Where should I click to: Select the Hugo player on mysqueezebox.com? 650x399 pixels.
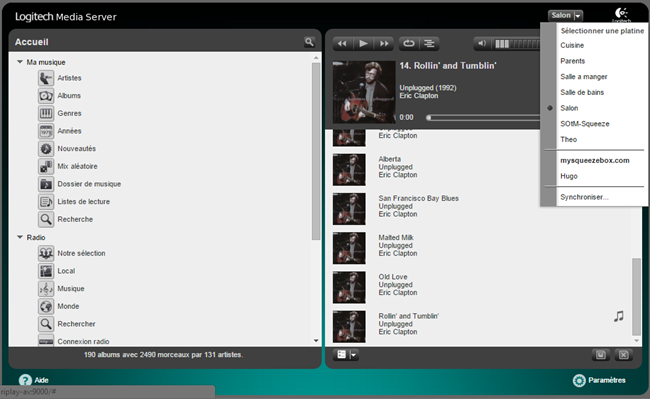pos(569,176)
